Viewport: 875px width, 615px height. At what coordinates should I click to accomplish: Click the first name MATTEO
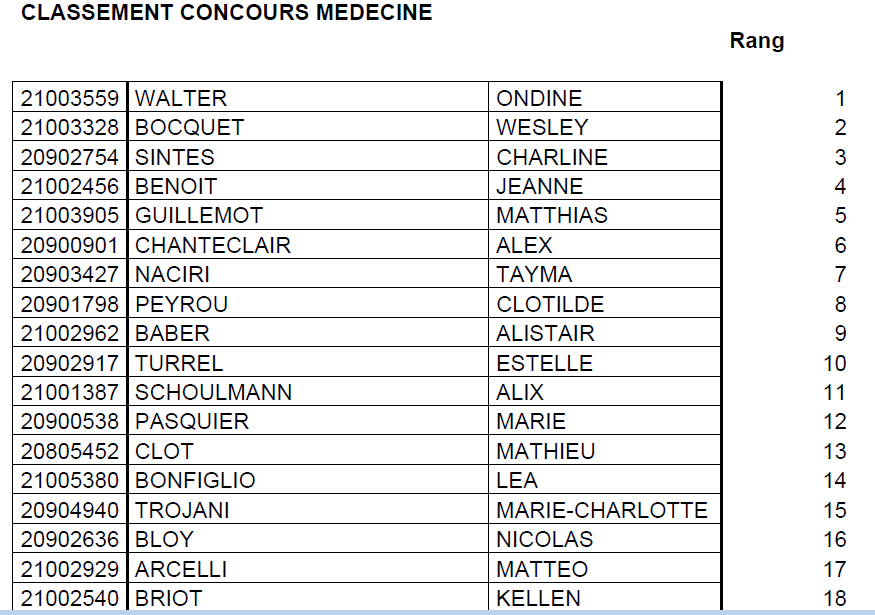(542, 569)
